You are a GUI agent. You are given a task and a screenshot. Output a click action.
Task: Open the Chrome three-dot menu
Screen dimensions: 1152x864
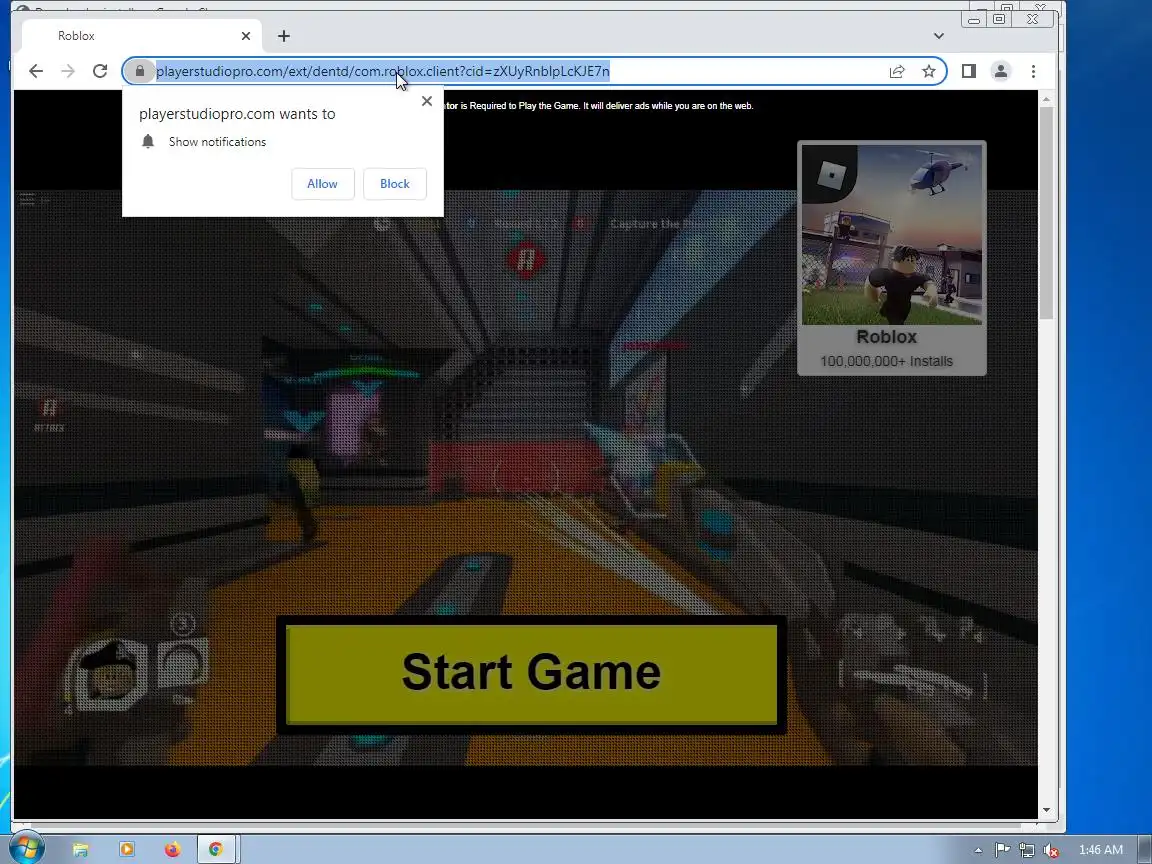1033,71
